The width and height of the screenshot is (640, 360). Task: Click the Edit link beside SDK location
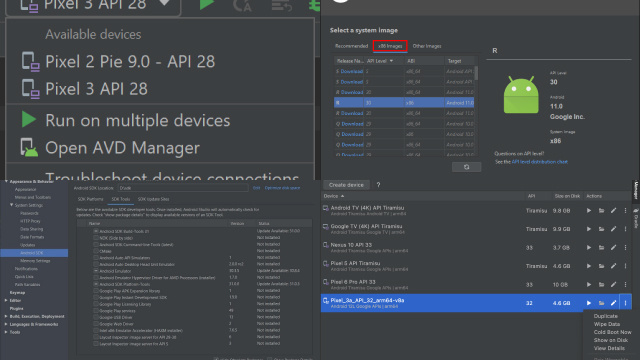(x=256, y=188)
